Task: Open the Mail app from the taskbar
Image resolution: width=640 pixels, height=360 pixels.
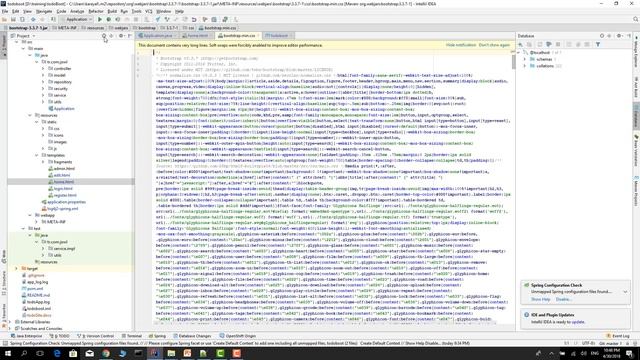Action: [89, 353]
